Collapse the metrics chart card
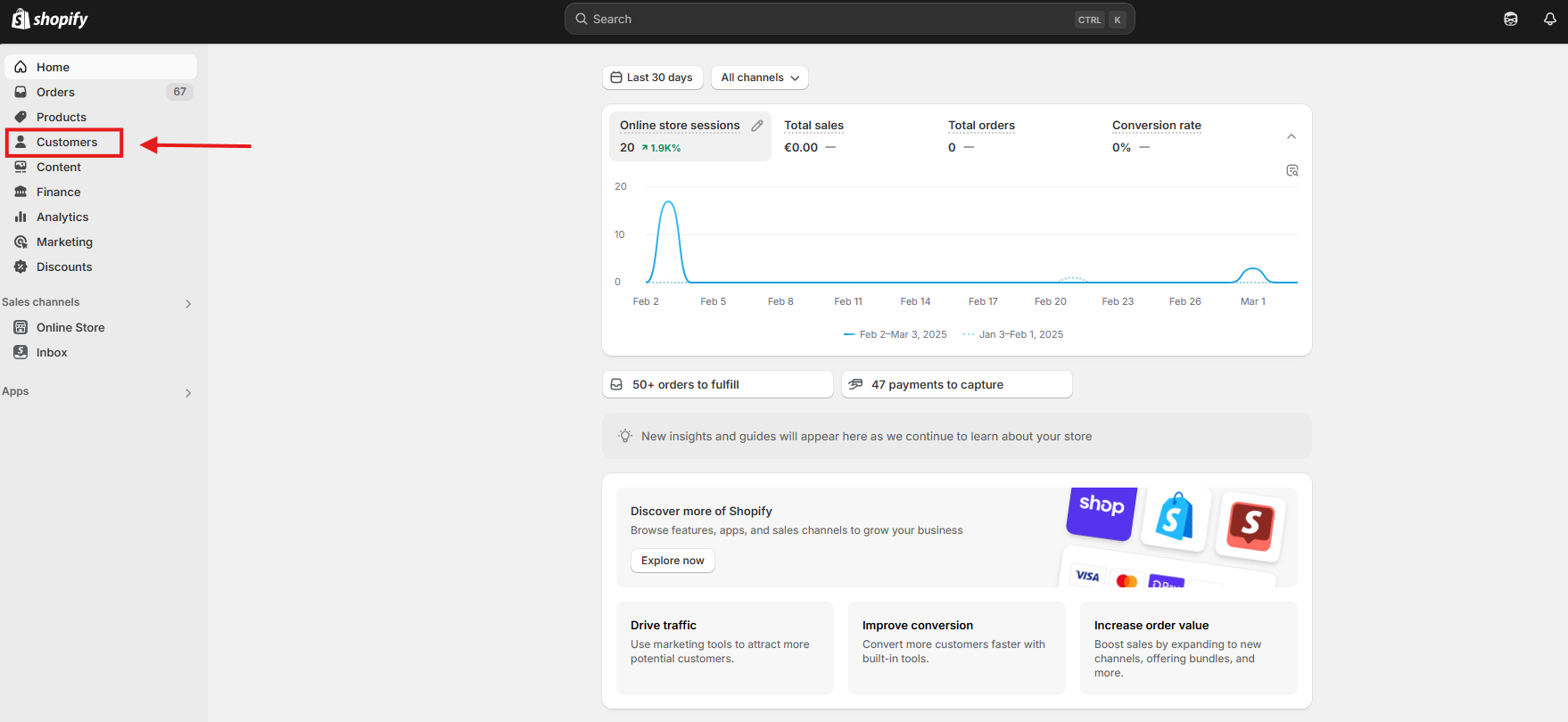The image size is (1568, 722). (x=1292, y=136)
